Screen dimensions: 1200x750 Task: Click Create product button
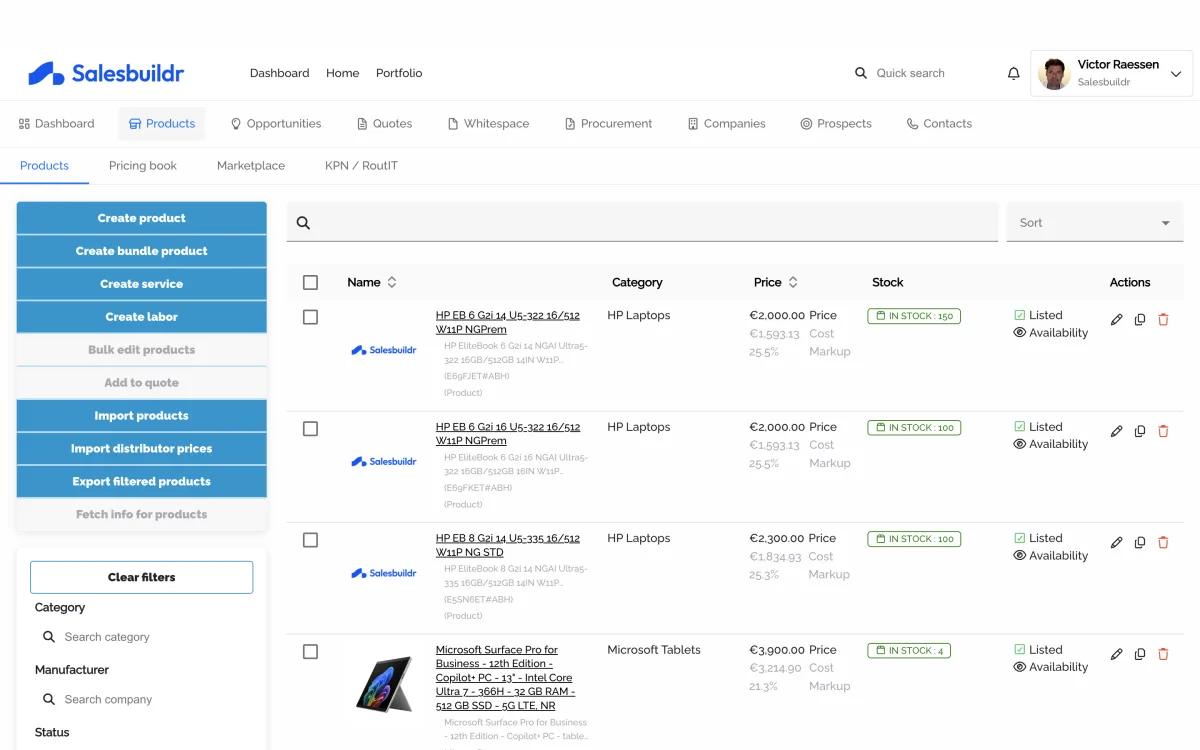(142, 218)
